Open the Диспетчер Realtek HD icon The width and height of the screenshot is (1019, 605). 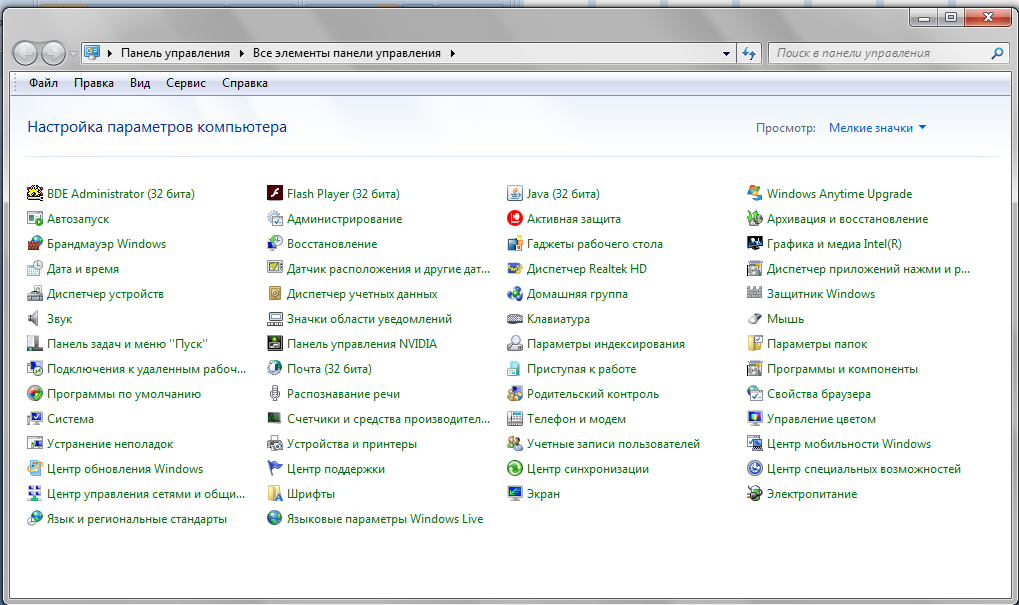[x=515, y=268]
